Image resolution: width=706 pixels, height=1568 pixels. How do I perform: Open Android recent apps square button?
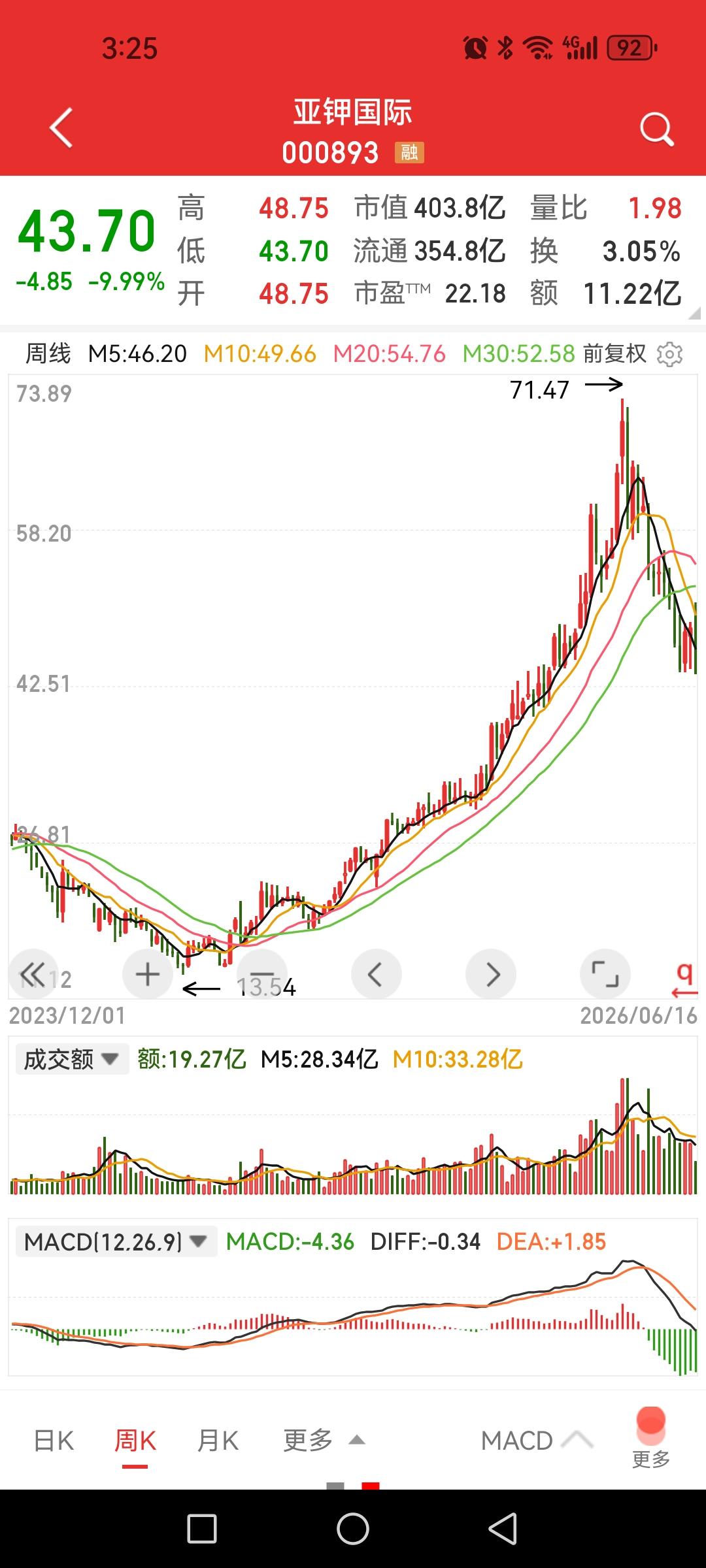click(x=202, y=1529)
